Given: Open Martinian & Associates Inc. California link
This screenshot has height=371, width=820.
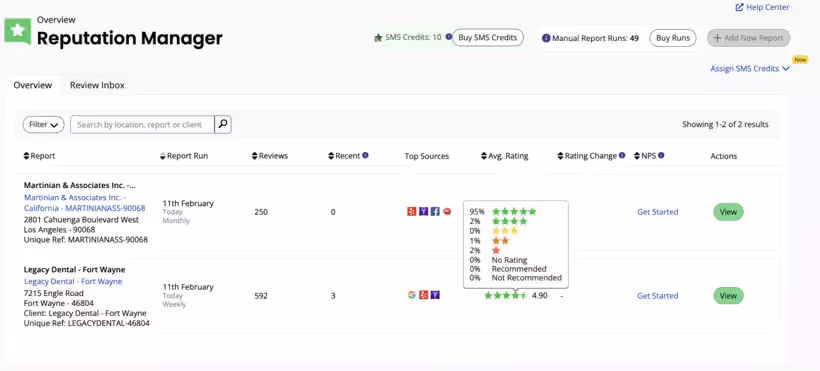Looking at the screenshot, I should tap(85, 203).
